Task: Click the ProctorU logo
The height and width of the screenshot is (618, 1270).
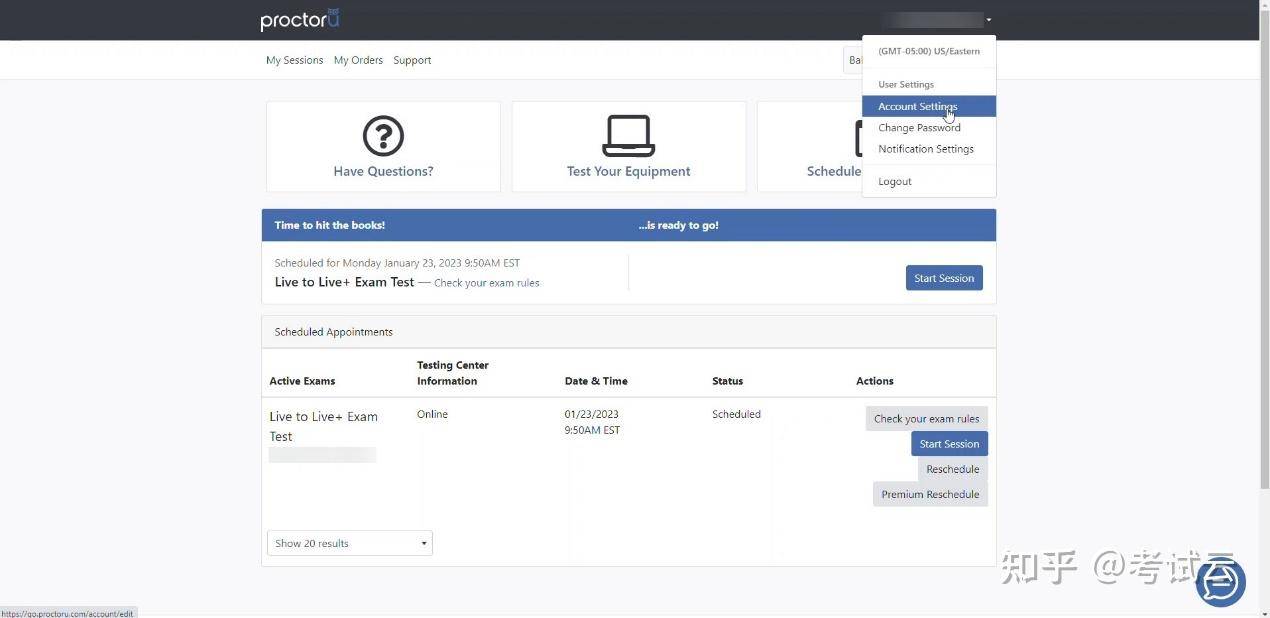Action: click(300, 20)
